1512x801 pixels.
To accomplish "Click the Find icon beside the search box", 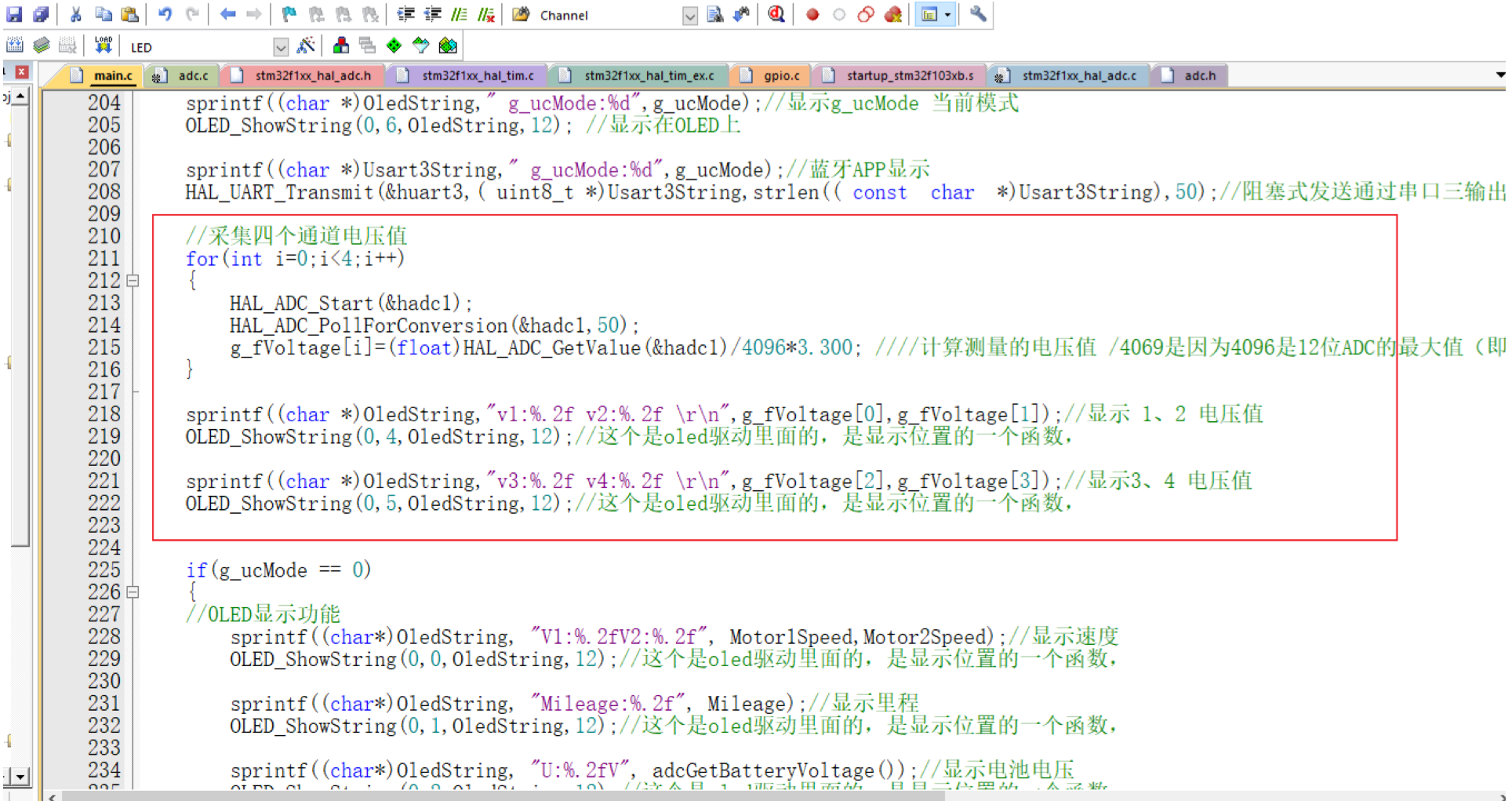I will pos(714,14).
